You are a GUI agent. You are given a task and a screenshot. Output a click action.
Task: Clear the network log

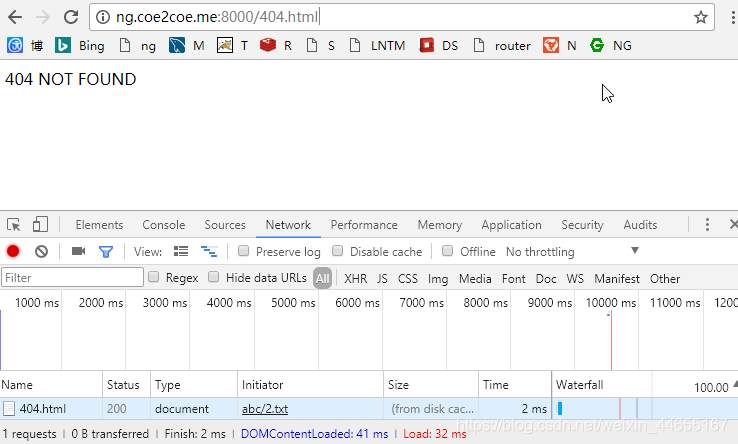tap(41, 251)
